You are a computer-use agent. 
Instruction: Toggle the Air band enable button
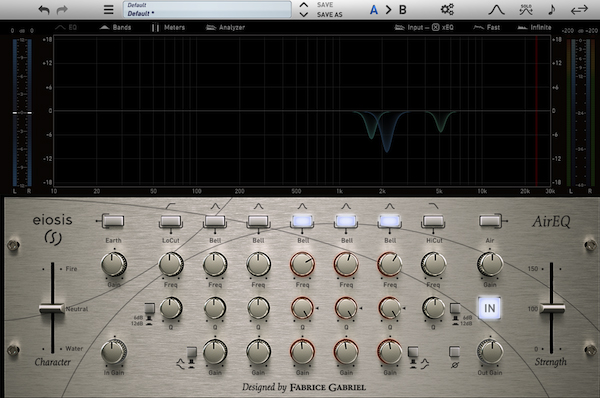point(490,221)
